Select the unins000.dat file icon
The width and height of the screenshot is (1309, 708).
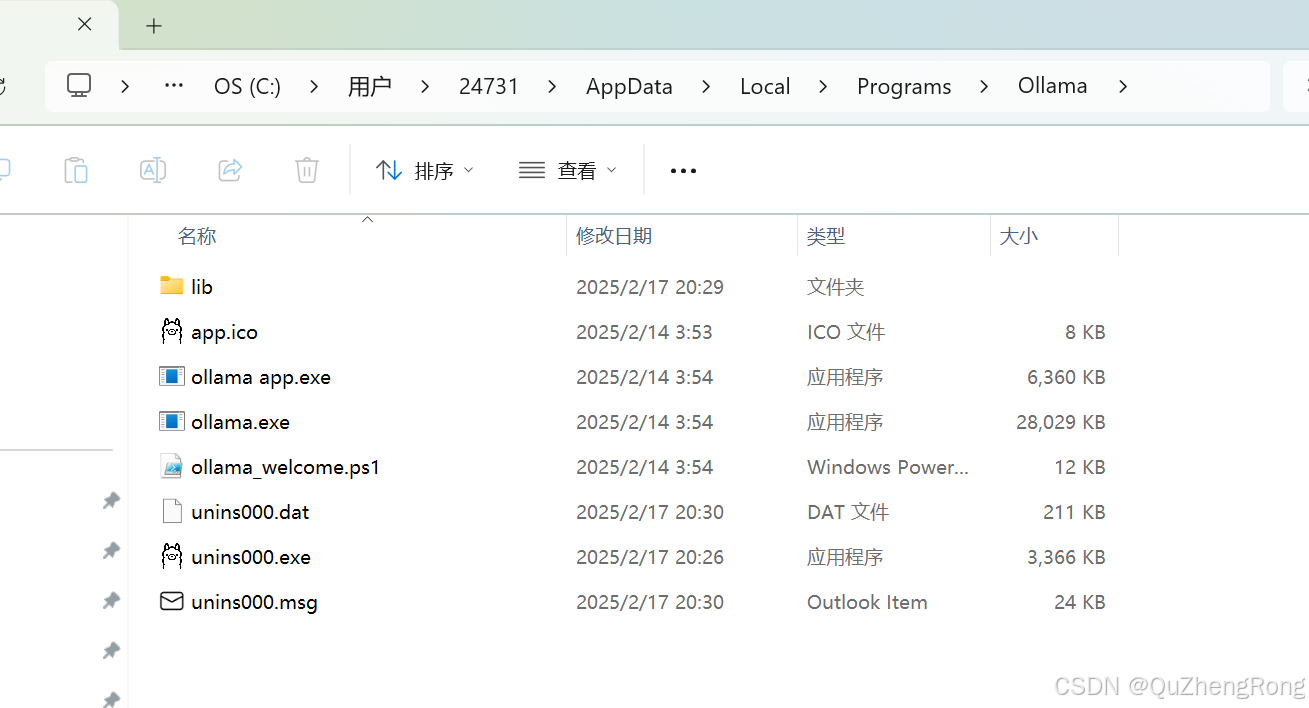172,511
